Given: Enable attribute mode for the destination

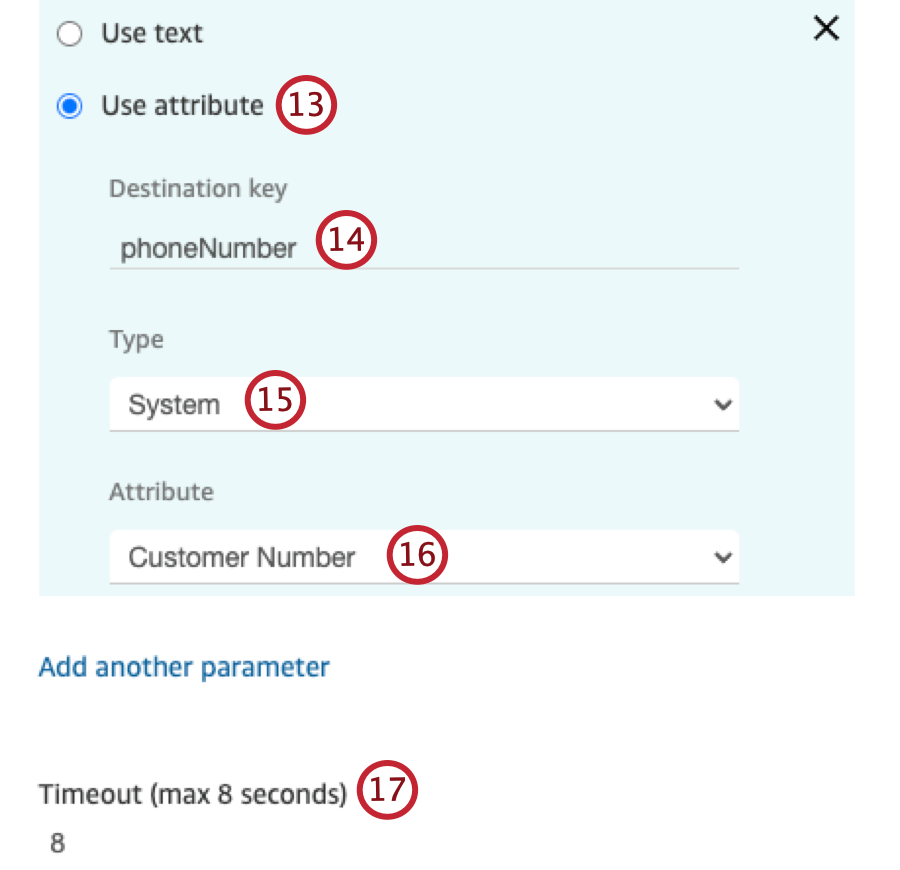Looking at the screenshot, I should (69, 105).
